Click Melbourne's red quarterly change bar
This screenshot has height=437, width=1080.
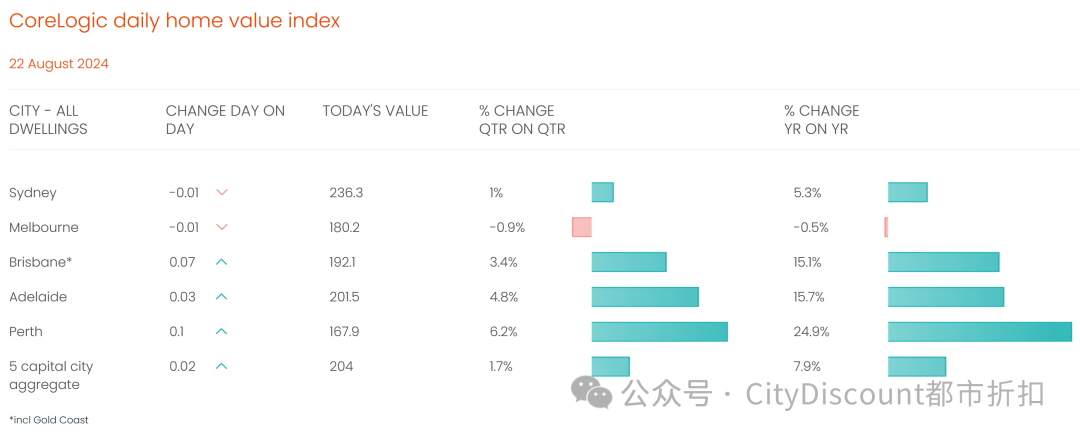[x=581, y=227]
